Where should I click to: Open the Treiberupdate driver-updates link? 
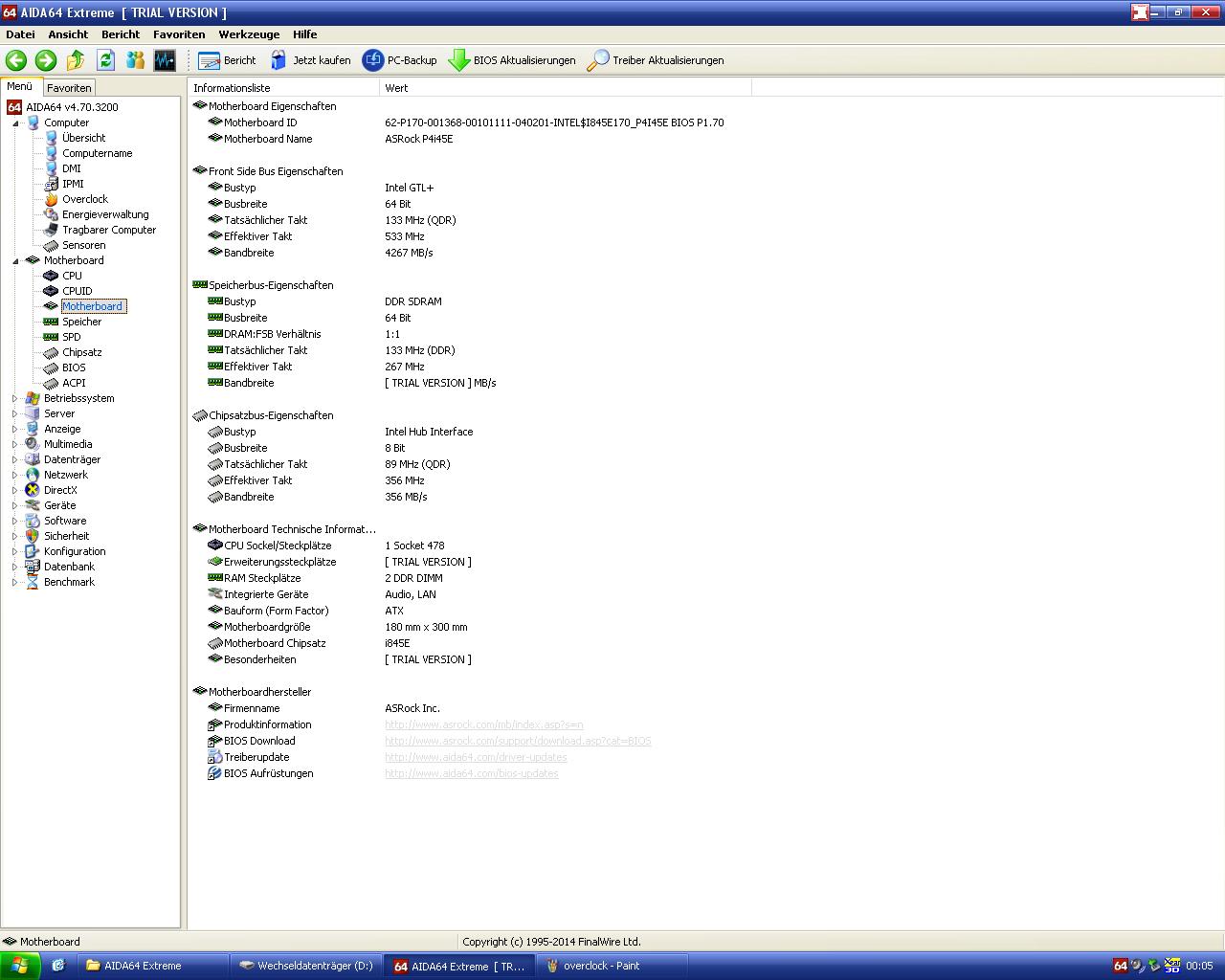(x=476, y=757)
